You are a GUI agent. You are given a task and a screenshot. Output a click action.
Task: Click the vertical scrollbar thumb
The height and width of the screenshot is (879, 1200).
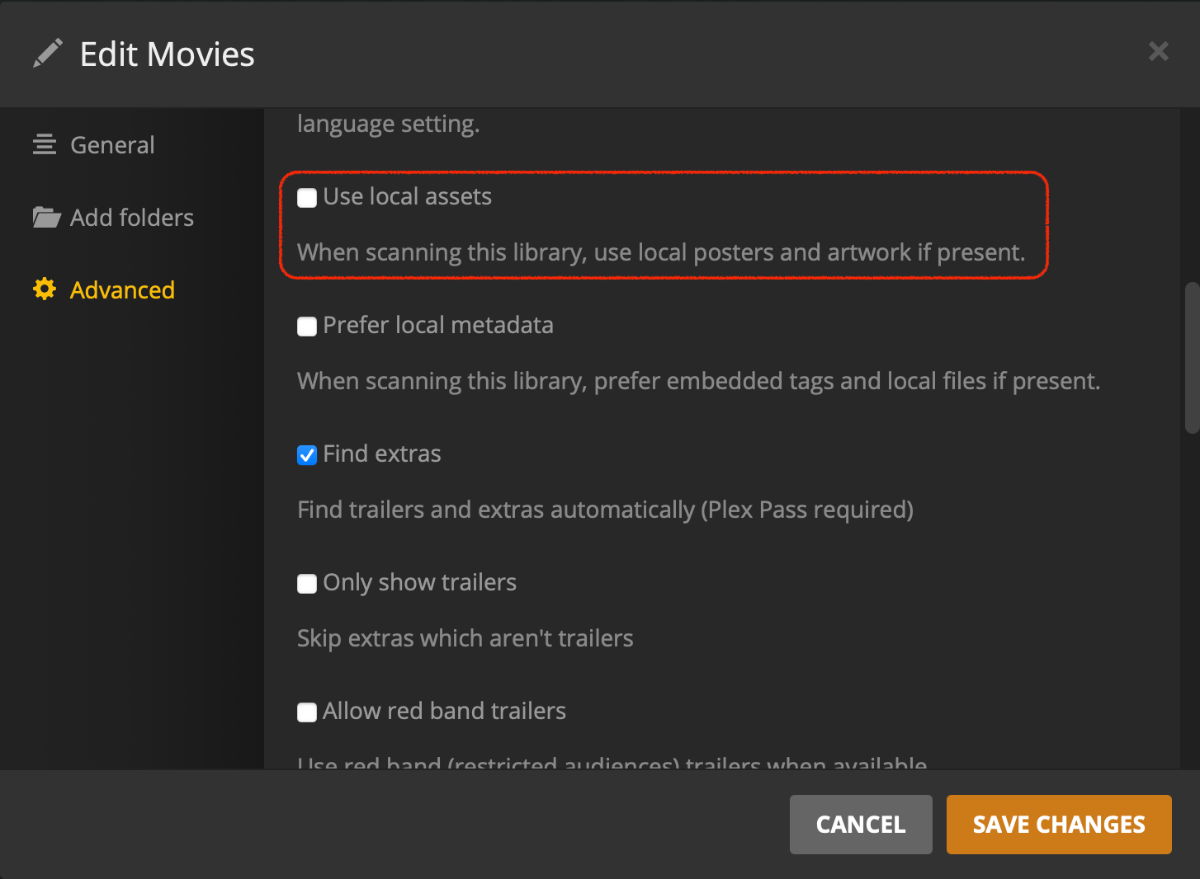click(1191, 358)
